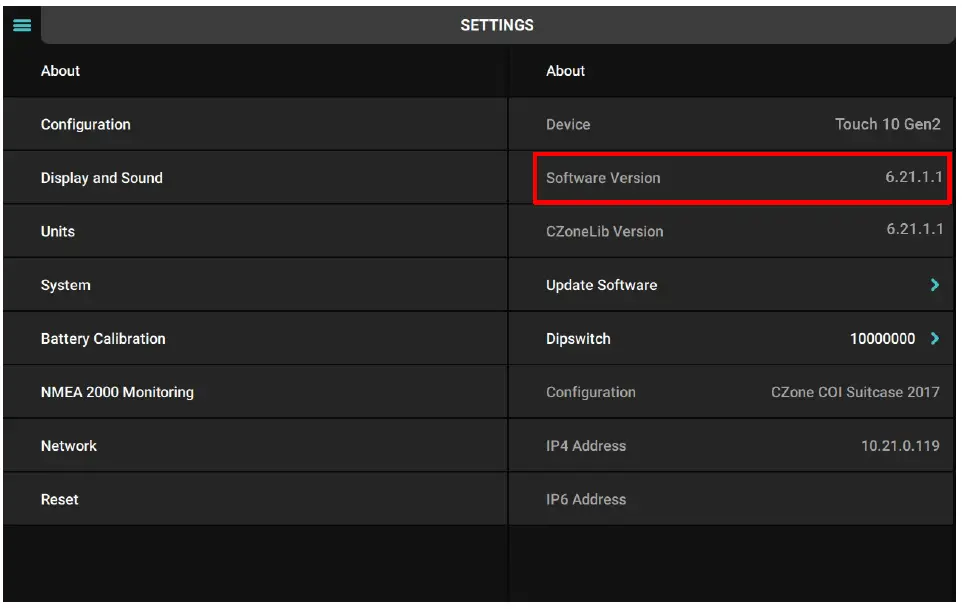Open the Update Software row
Image resolution: width=964 pixels, height=609 pixels.
(x=730, y=285)
